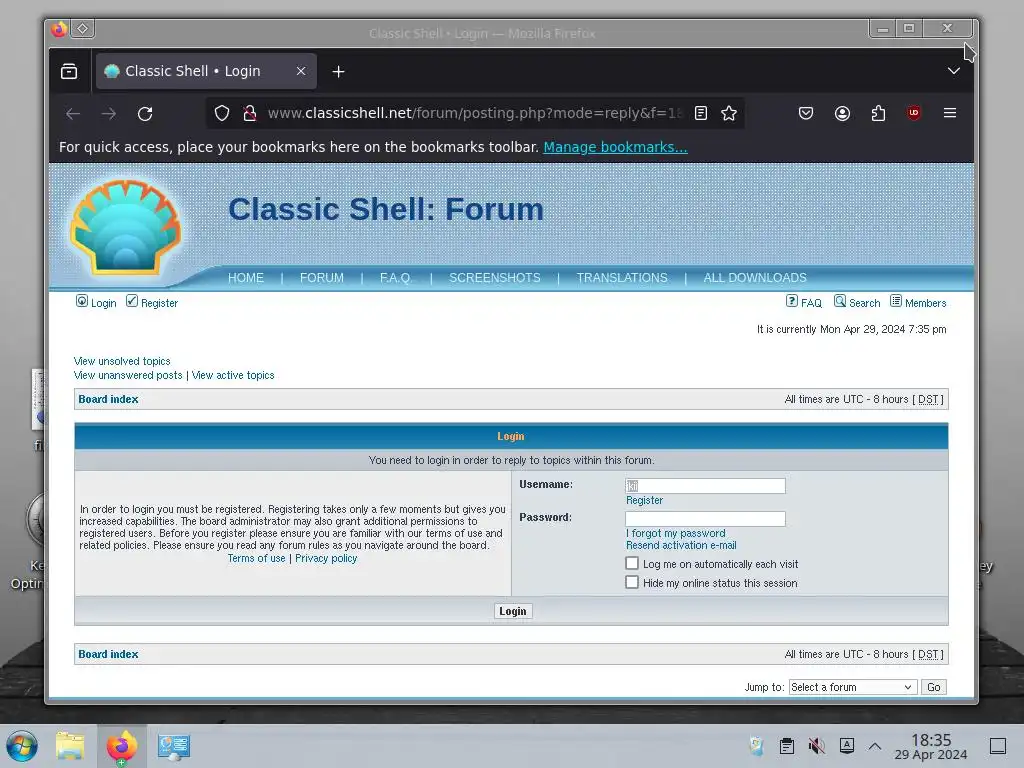Toggle reader view in the address bar
The height and width of the screenshot is (768, 1024).
701,114
